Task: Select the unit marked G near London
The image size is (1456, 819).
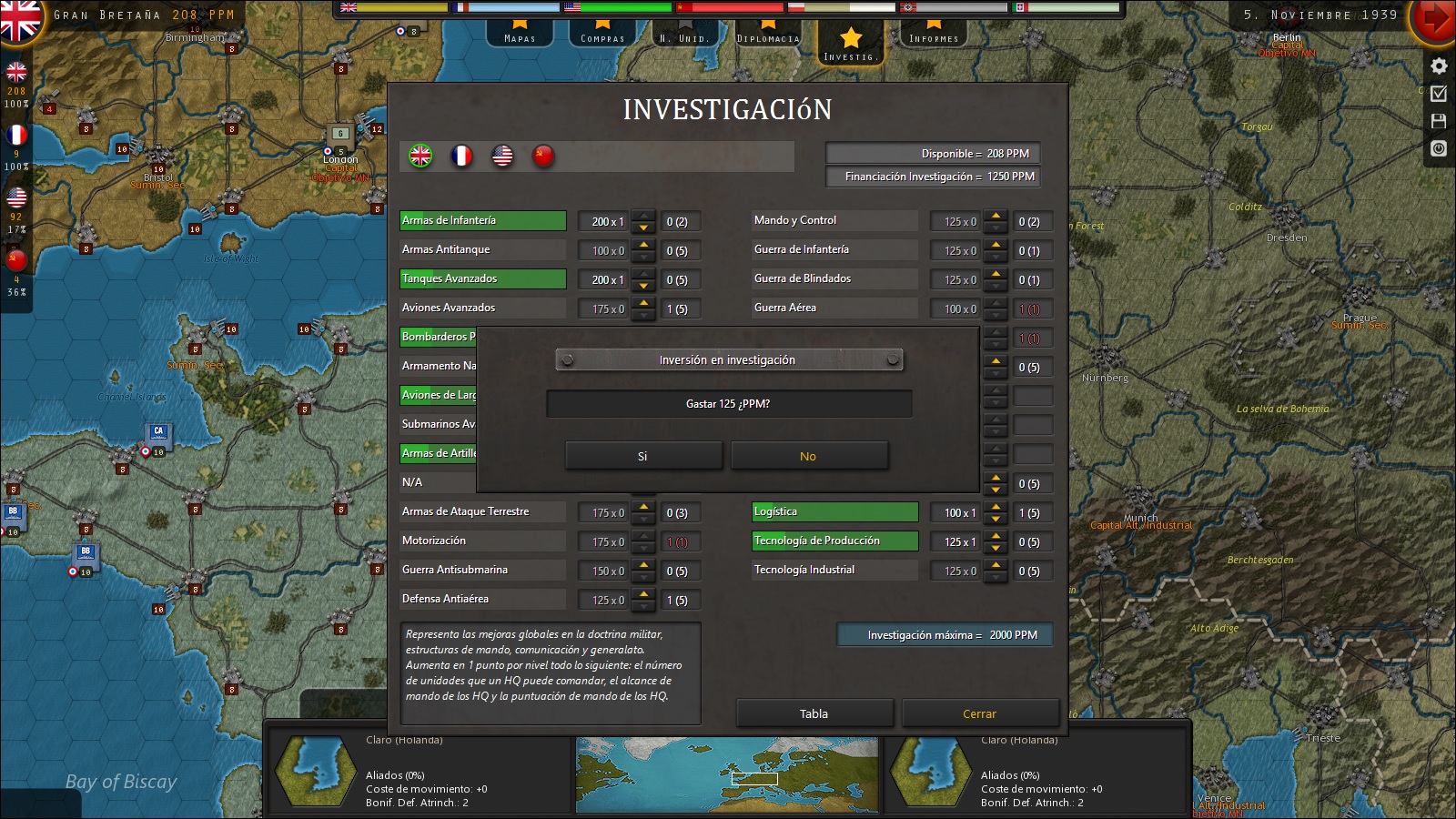Action: [339, 135]
